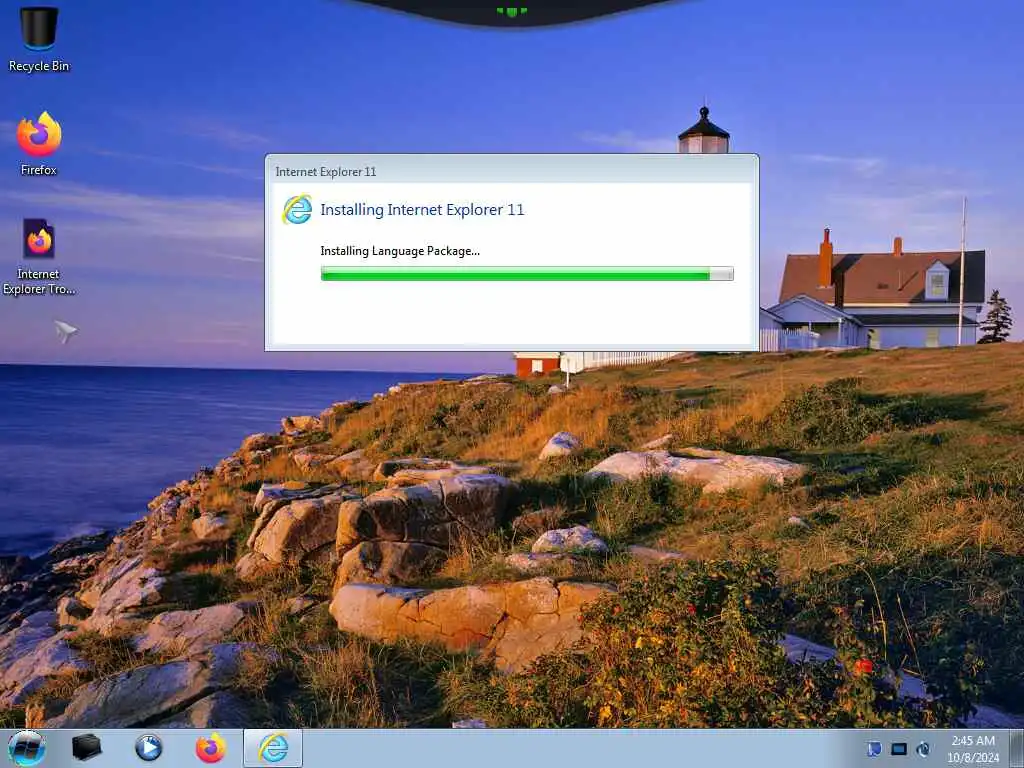This screenshot has height=768, width=1024.
Task: Click the round swirl tray icon
Action: pos(923,748)
